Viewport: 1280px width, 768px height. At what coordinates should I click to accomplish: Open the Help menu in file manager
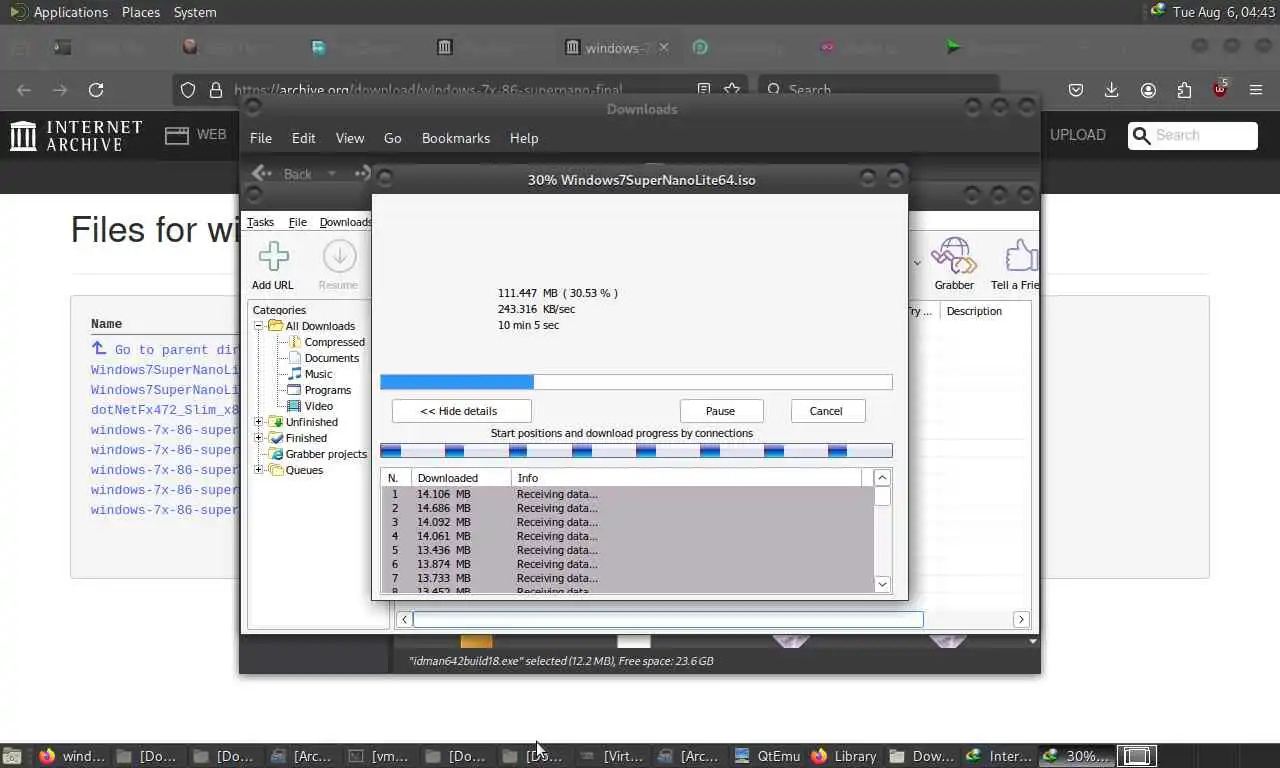pyautogui.click(x=523, y=138)
